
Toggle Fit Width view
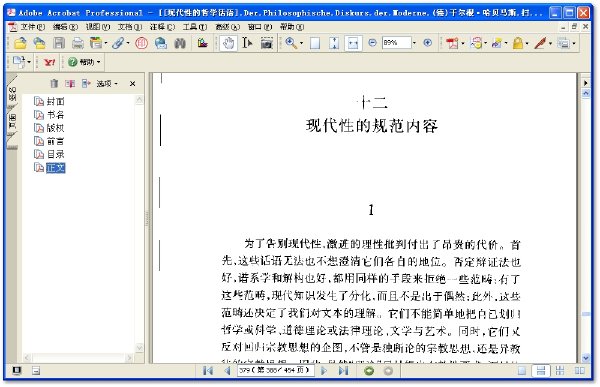click(353, 43)
